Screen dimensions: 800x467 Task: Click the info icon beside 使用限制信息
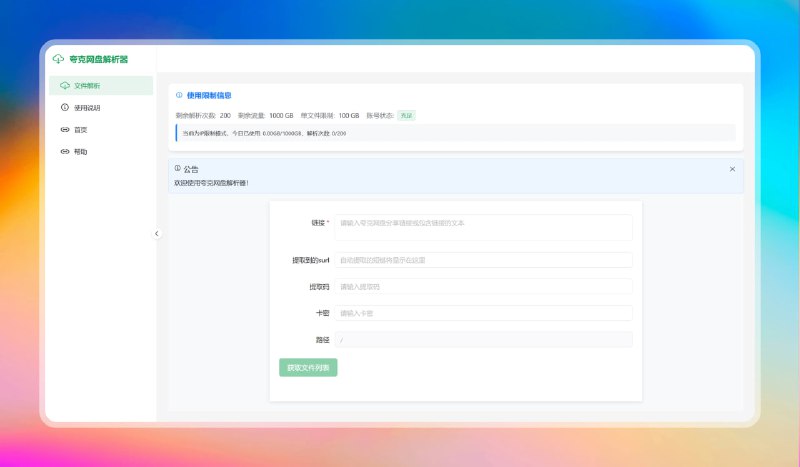[179, 95]
